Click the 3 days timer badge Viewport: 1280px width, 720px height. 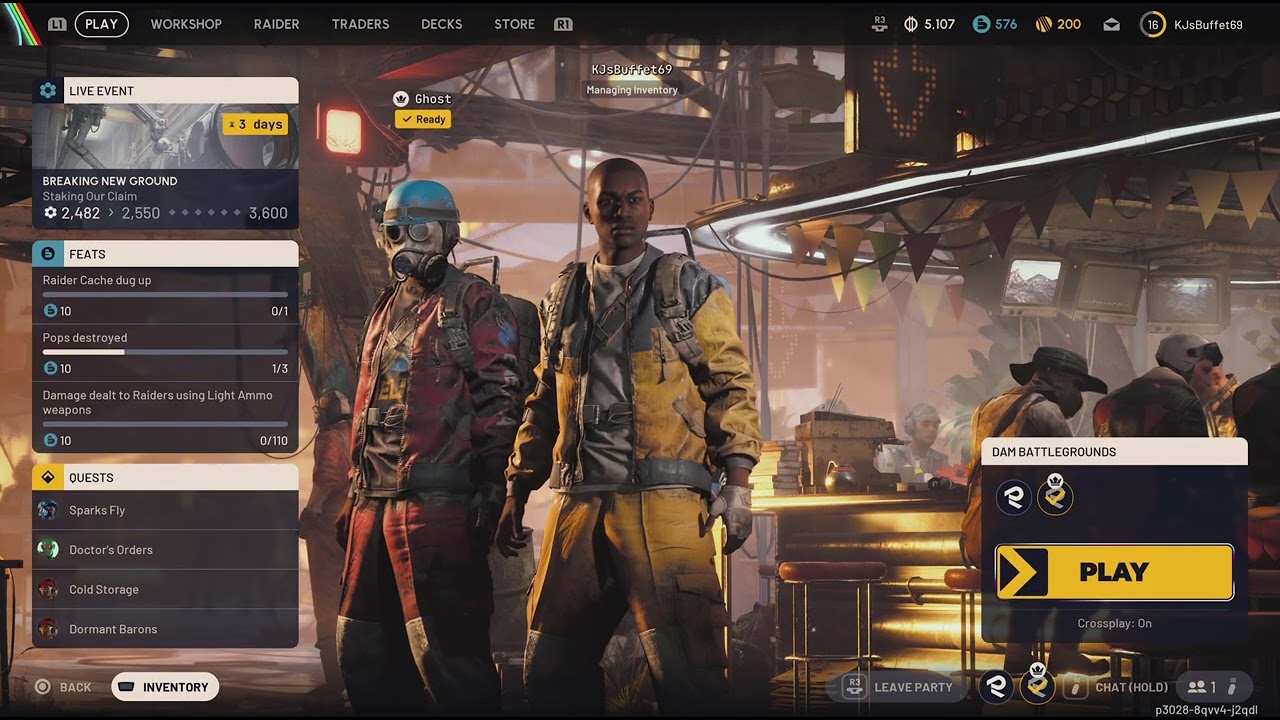(x=255, y=124)
